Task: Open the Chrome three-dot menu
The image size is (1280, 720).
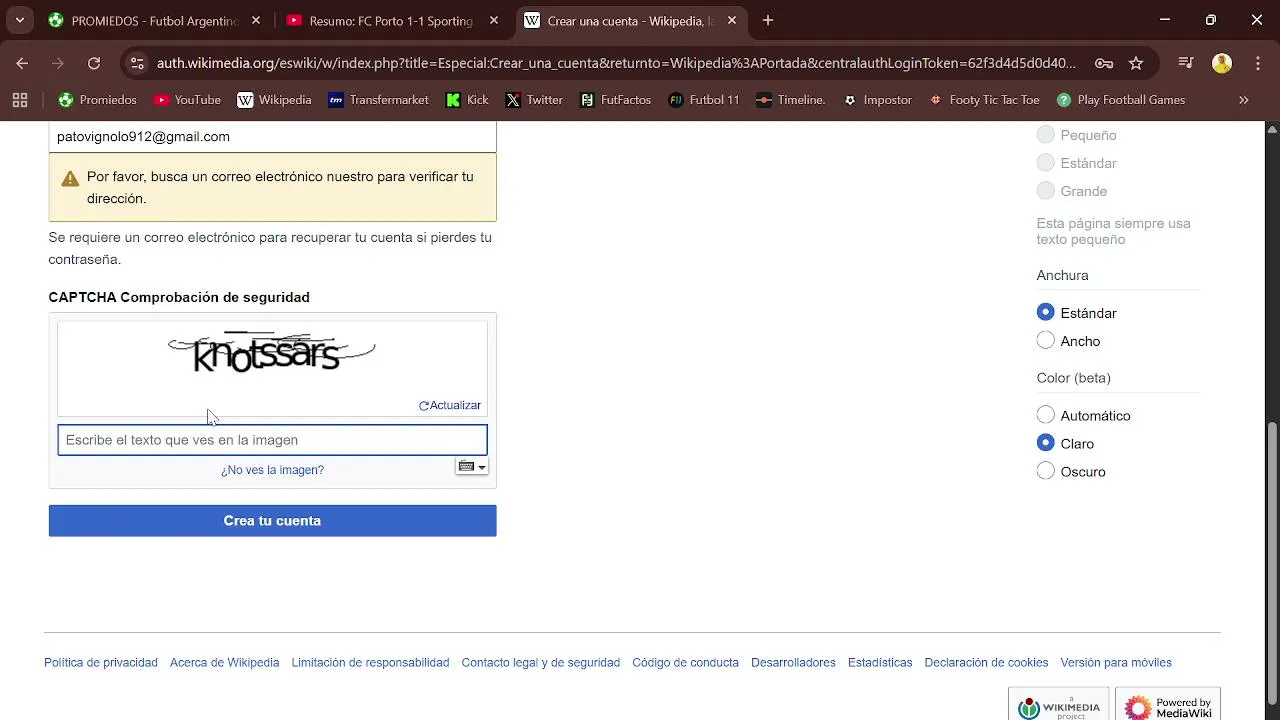Action: [1257, 63]
